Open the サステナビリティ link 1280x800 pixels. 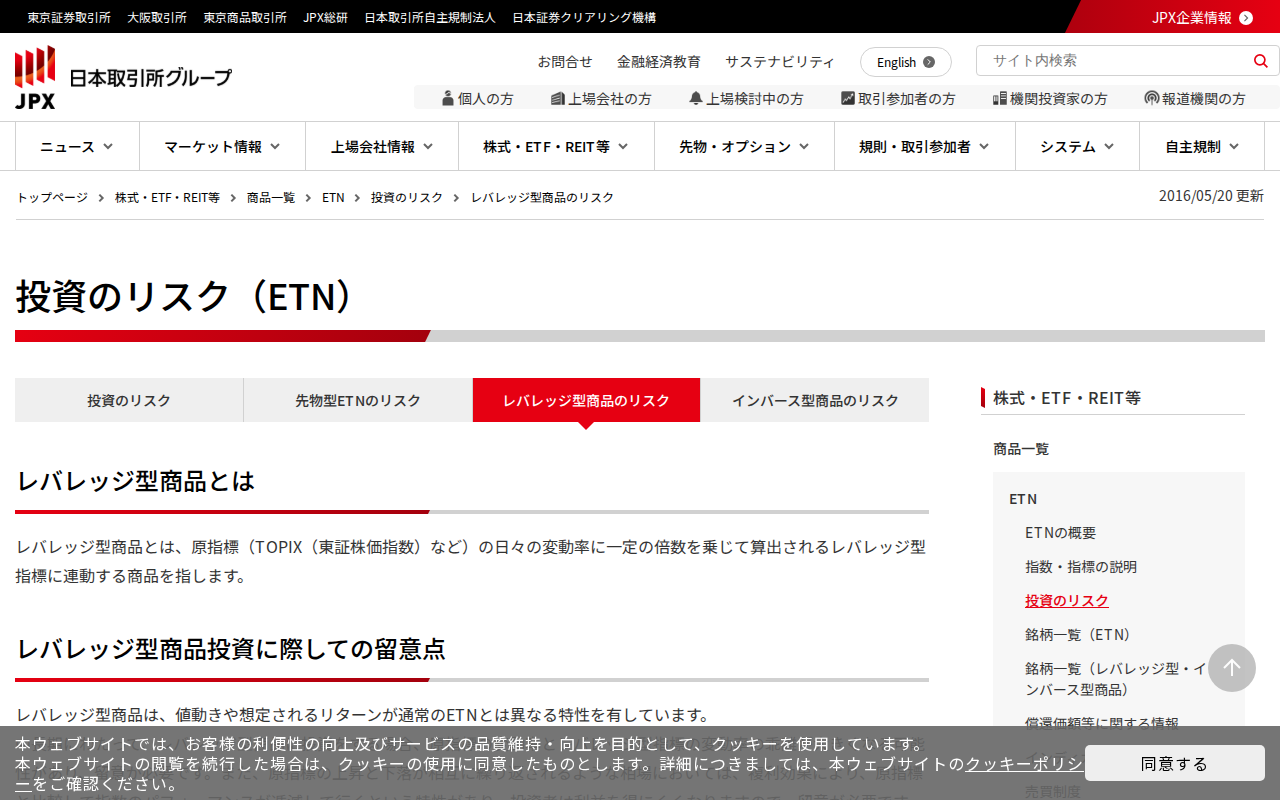tap(780, 62)
